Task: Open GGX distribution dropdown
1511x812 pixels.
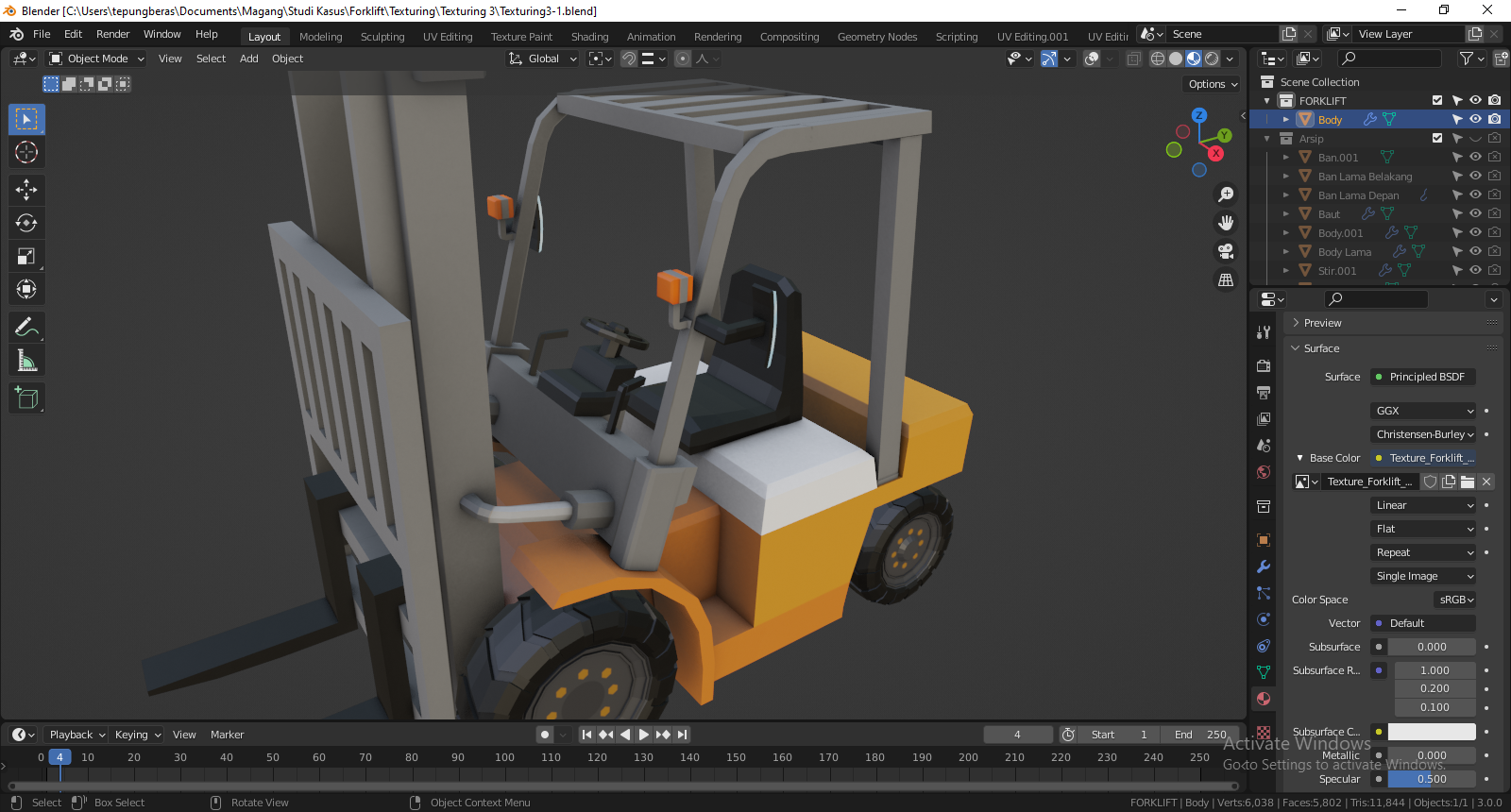Action: (x=1423, y=411)
